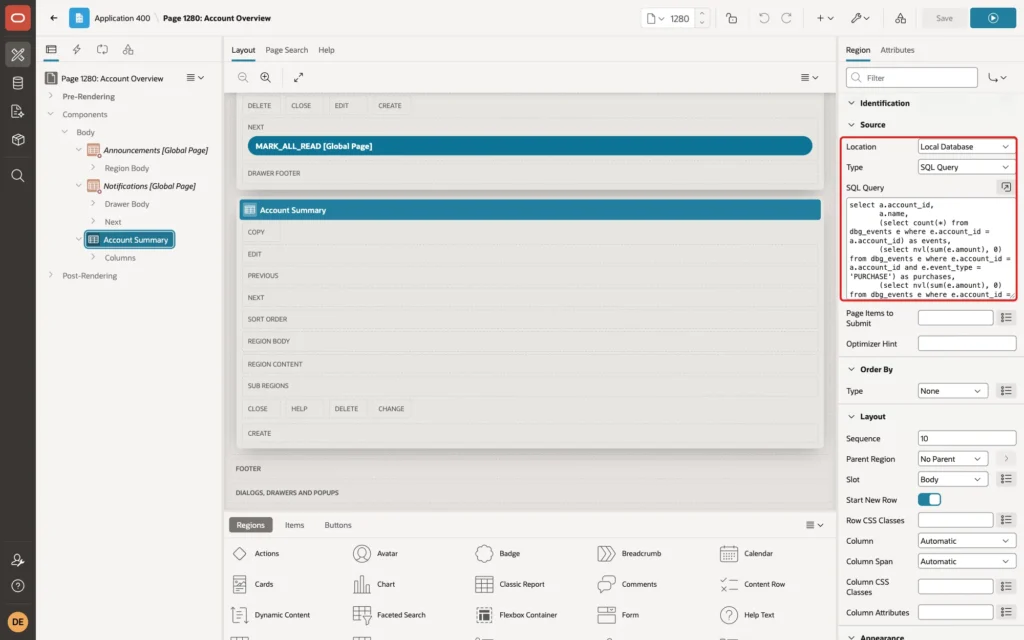
Task: Undo the last change
Action: coord(763,18)
